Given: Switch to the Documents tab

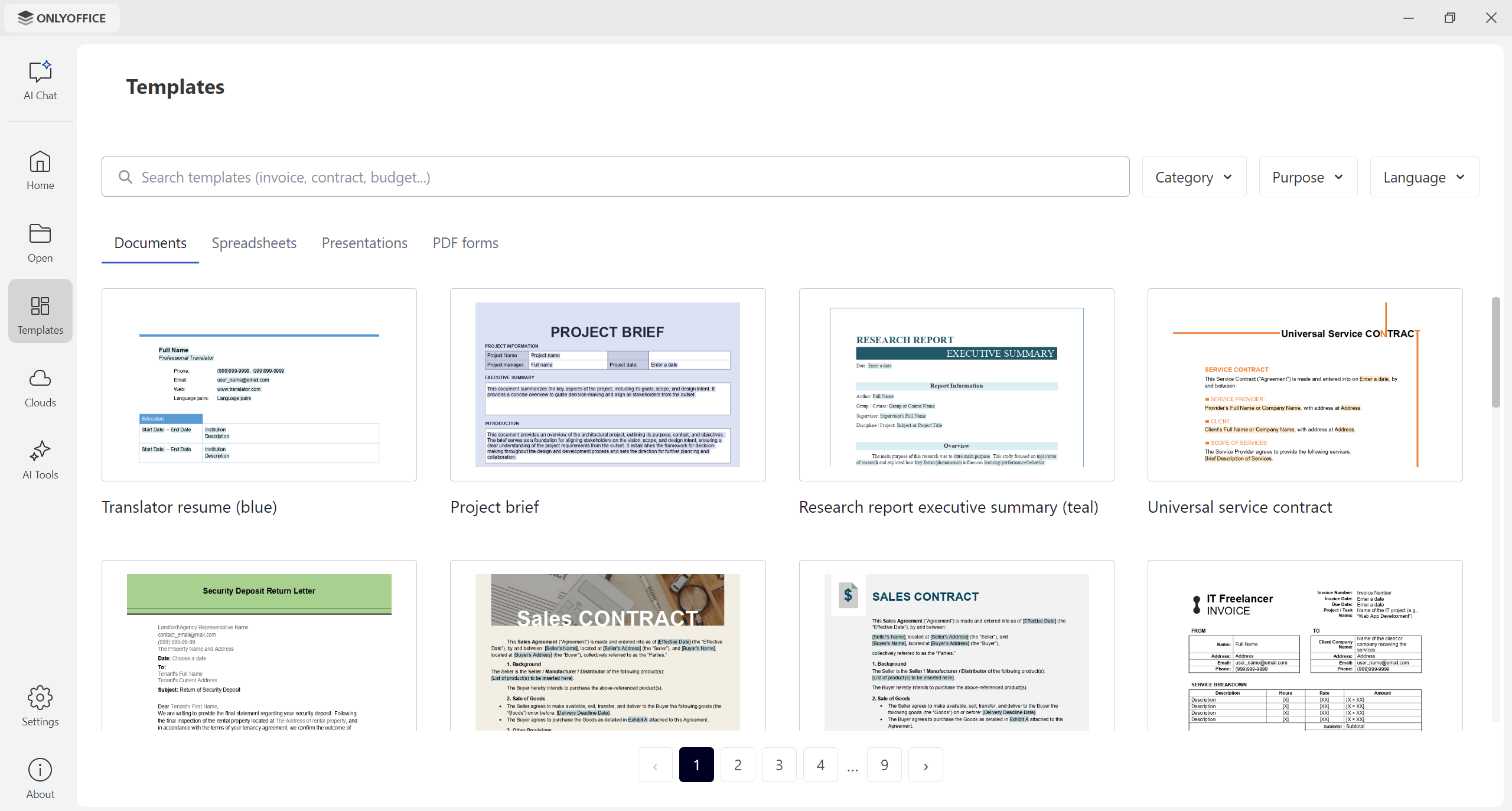Looking at the screenshot, I should pos(150,243).
